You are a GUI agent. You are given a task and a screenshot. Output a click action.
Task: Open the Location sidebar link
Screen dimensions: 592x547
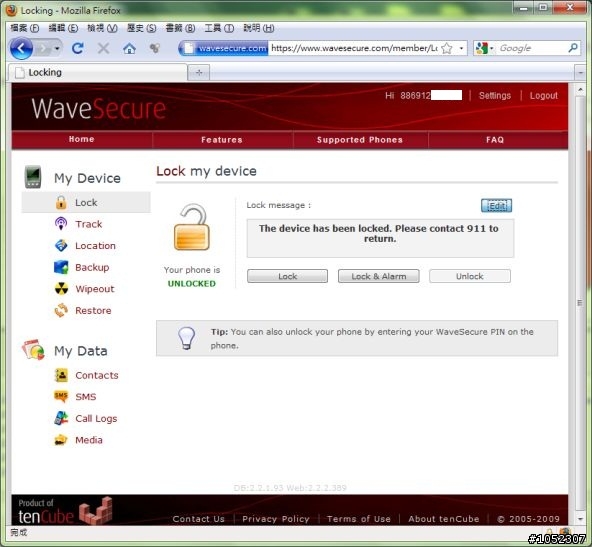[96, 246]
